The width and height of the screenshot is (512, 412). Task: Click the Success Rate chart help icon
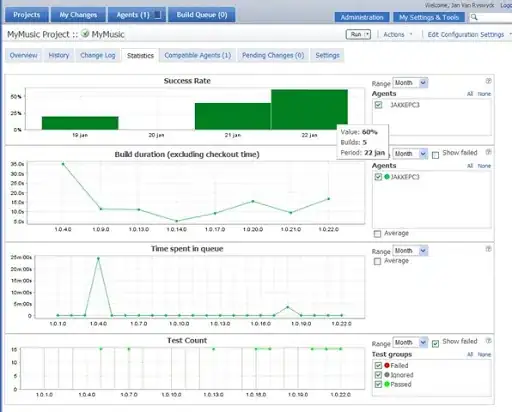[488, 81]
